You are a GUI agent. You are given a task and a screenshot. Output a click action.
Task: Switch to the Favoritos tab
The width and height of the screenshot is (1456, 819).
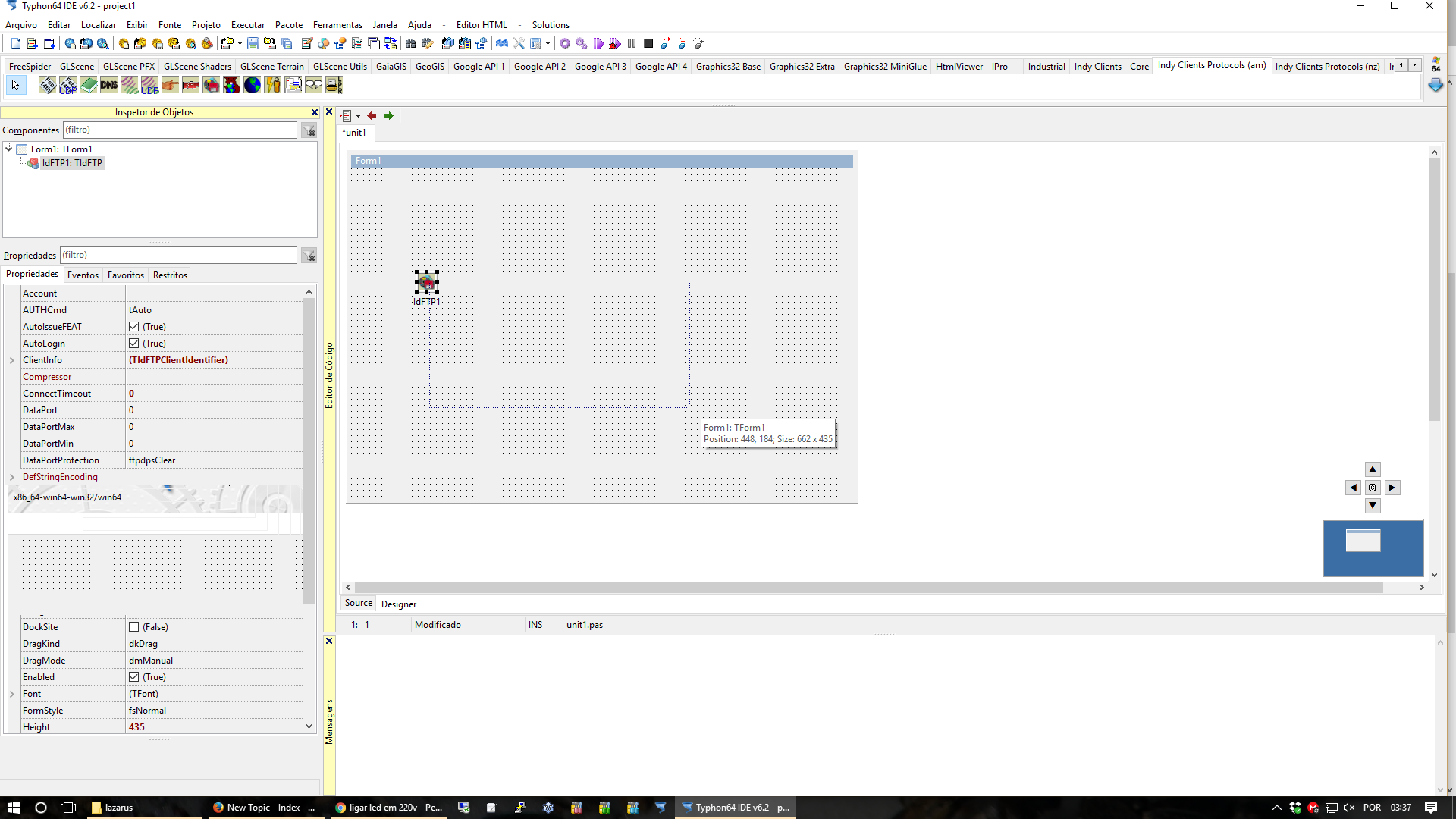pyautogui.click(x=126, y=275)
